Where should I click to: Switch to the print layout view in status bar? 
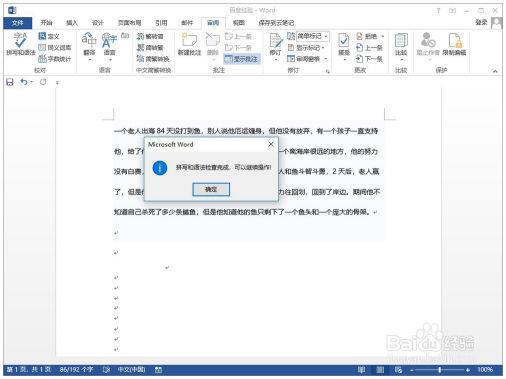[x=380, y=370]
